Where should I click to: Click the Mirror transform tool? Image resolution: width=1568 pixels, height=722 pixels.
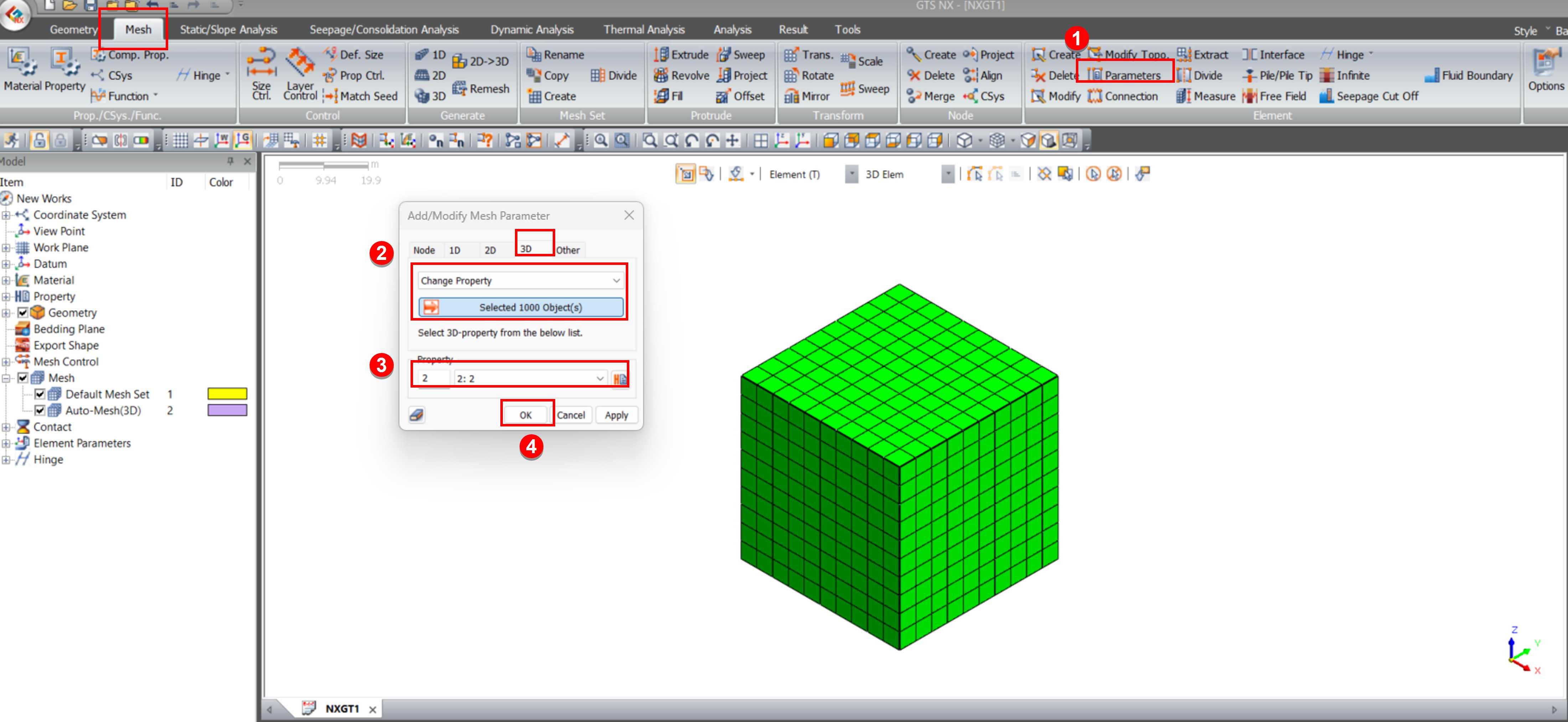pos(807,96)
